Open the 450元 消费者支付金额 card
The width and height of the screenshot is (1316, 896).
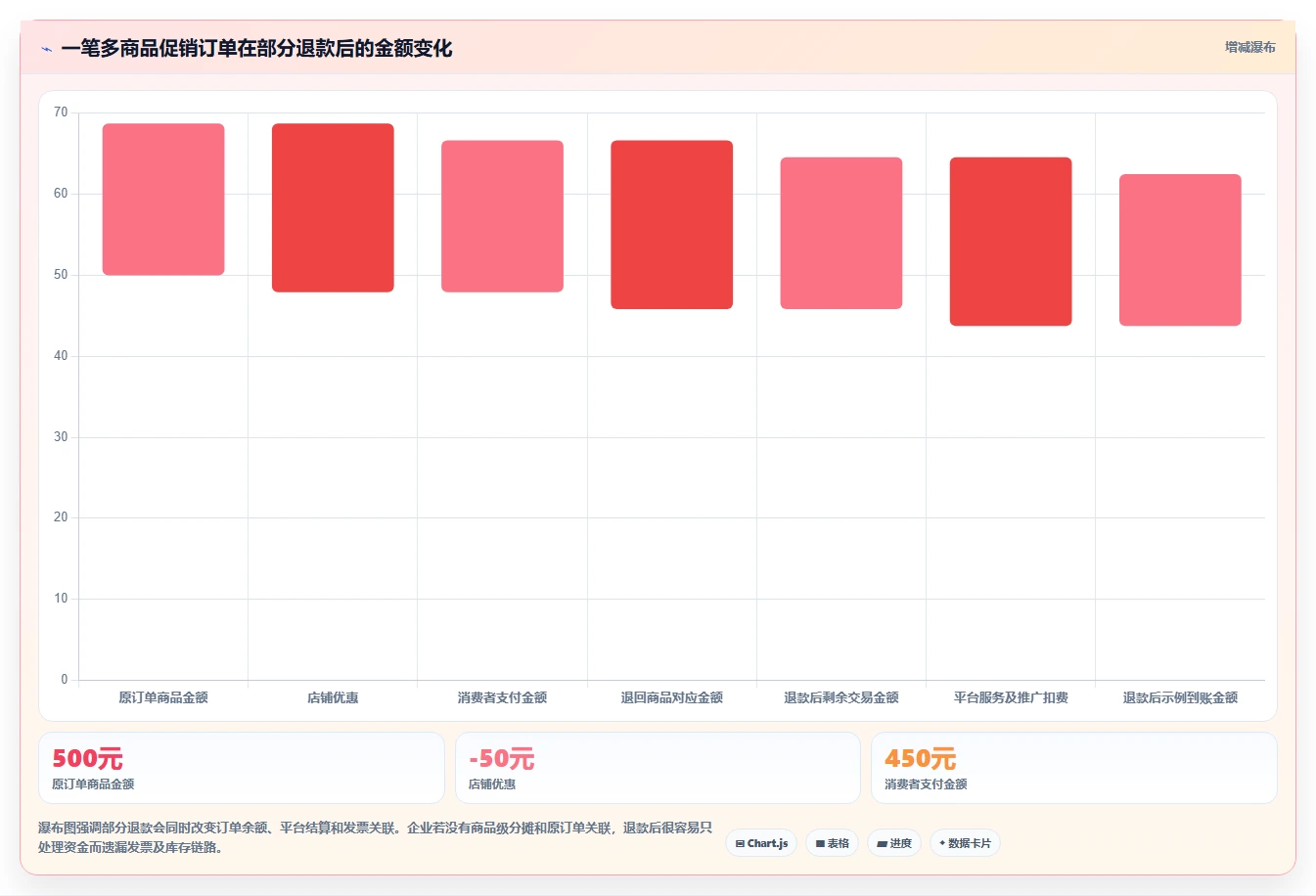[1074, 768]
